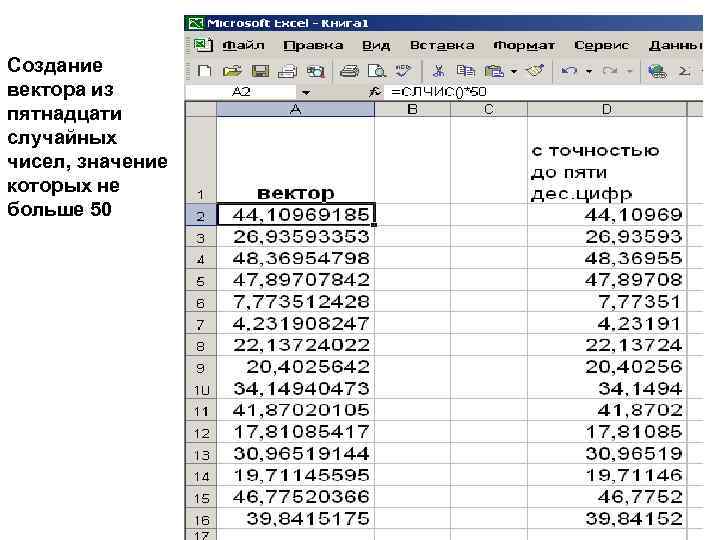
Task: Click the cell labeled вектор
Action: [x=296, y=160]
